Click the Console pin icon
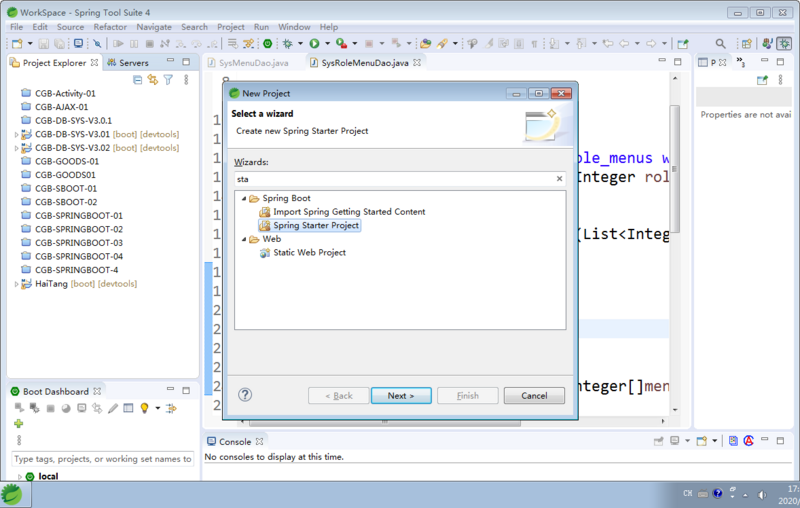The image size is (800, 508). click(x=659, y=441)
